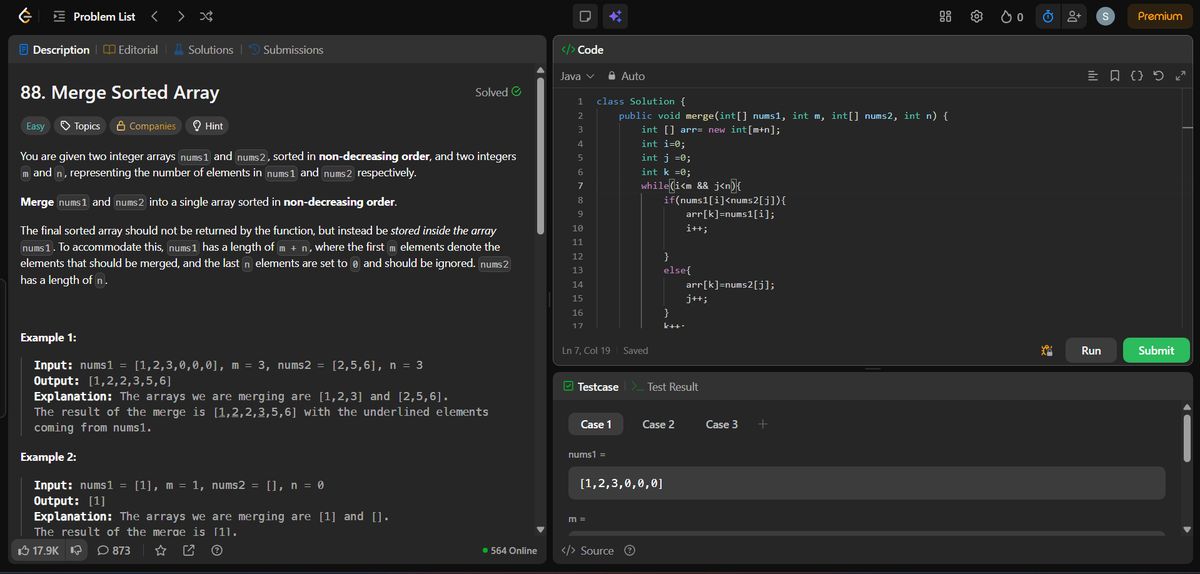1200x574 pixels.
Task: Switch to the Submissions tab
Action: coord(285,50)
